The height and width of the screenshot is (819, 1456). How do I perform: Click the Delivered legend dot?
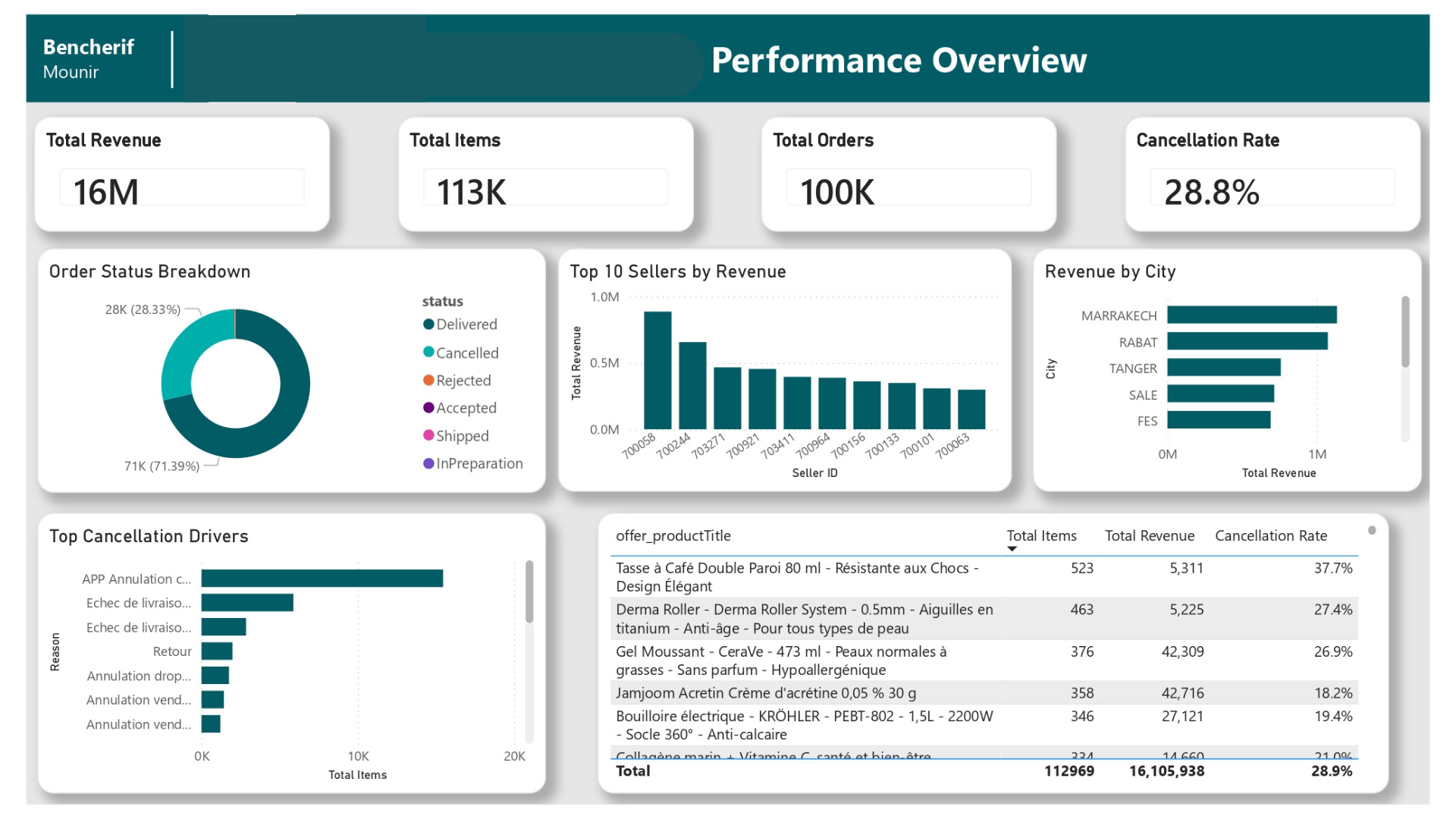(x=428, y=325)
